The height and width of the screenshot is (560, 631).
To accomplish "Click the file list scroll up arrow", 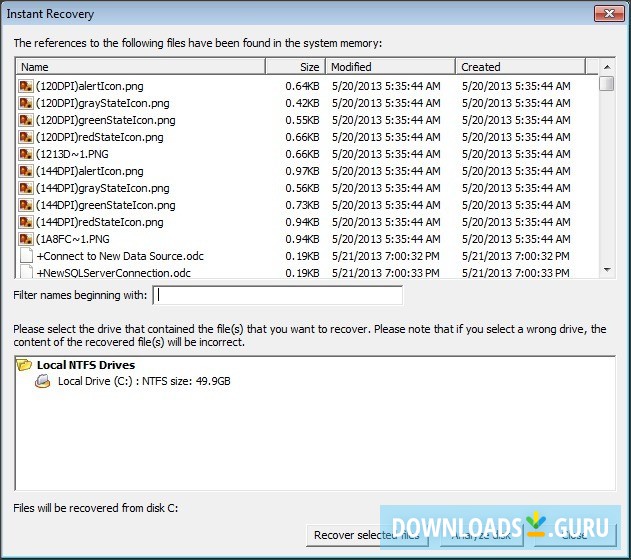I will (x=606, y=67).
